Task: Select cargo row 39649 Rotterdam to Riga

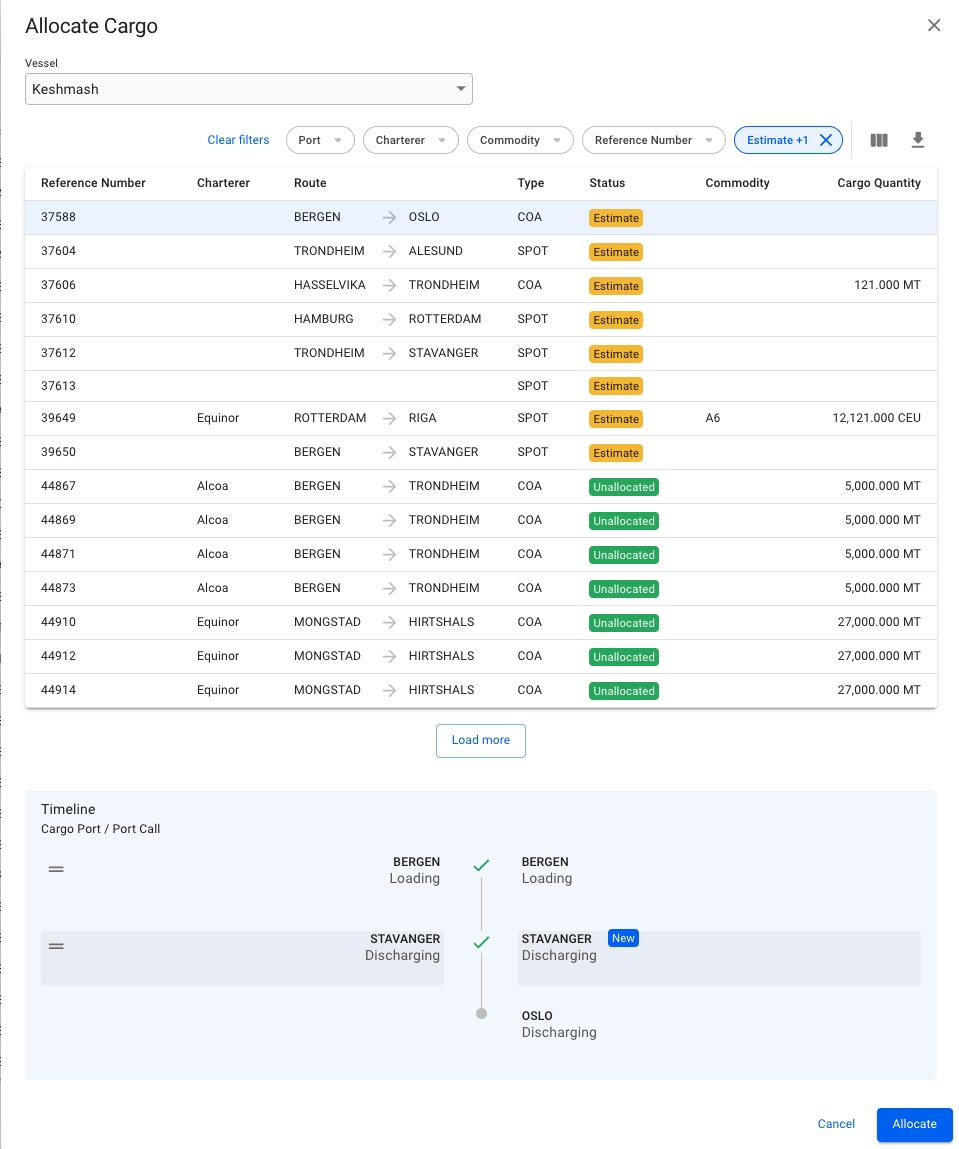Action: click(x=480, y=418)
